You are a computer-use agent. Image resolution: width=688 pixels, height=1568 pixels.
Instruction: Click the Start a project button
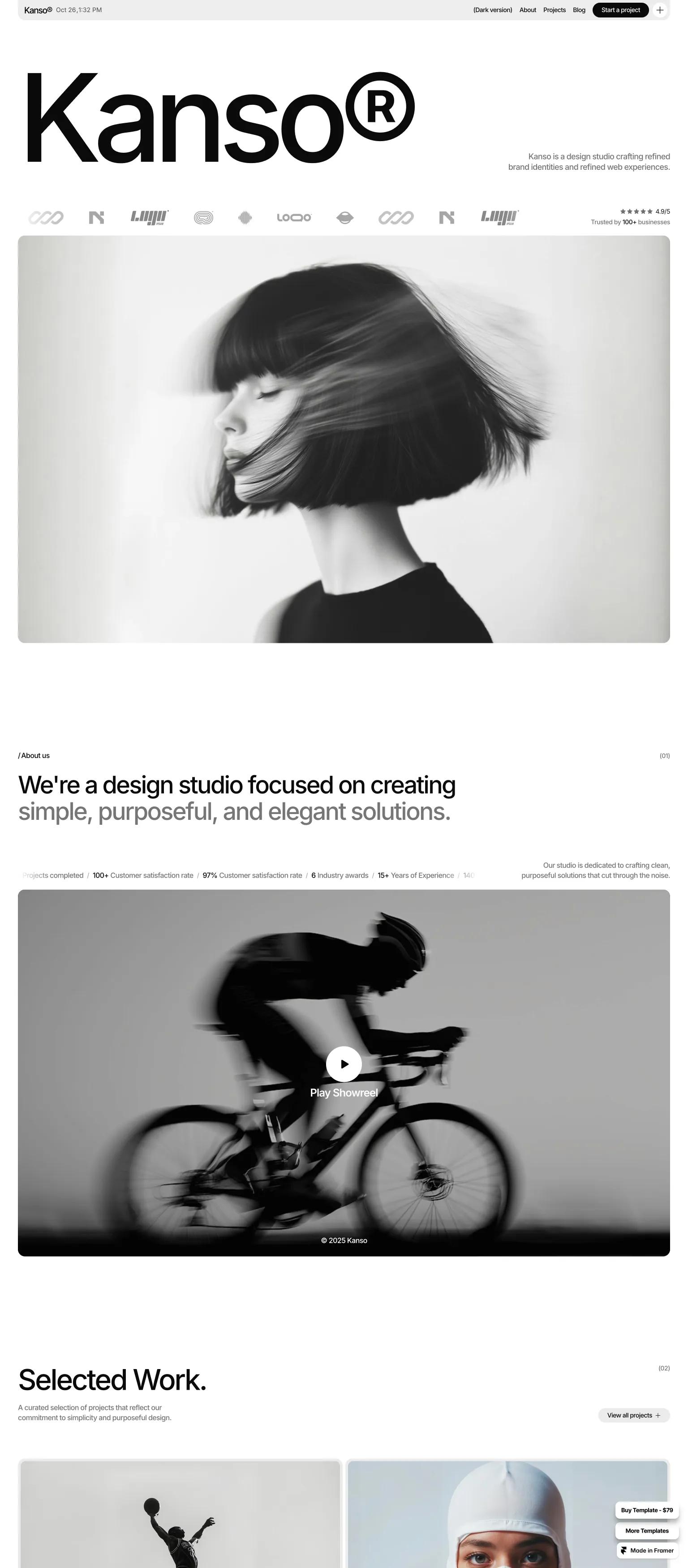pos(620,10)
